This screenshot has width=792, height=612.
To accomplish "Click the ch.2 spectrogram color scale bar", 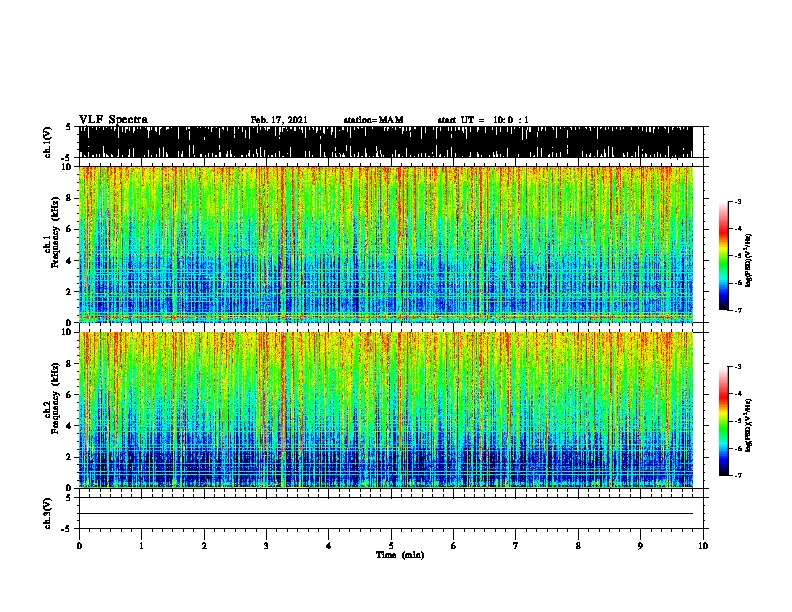I will pyautogui.click(x=724, y=421).
